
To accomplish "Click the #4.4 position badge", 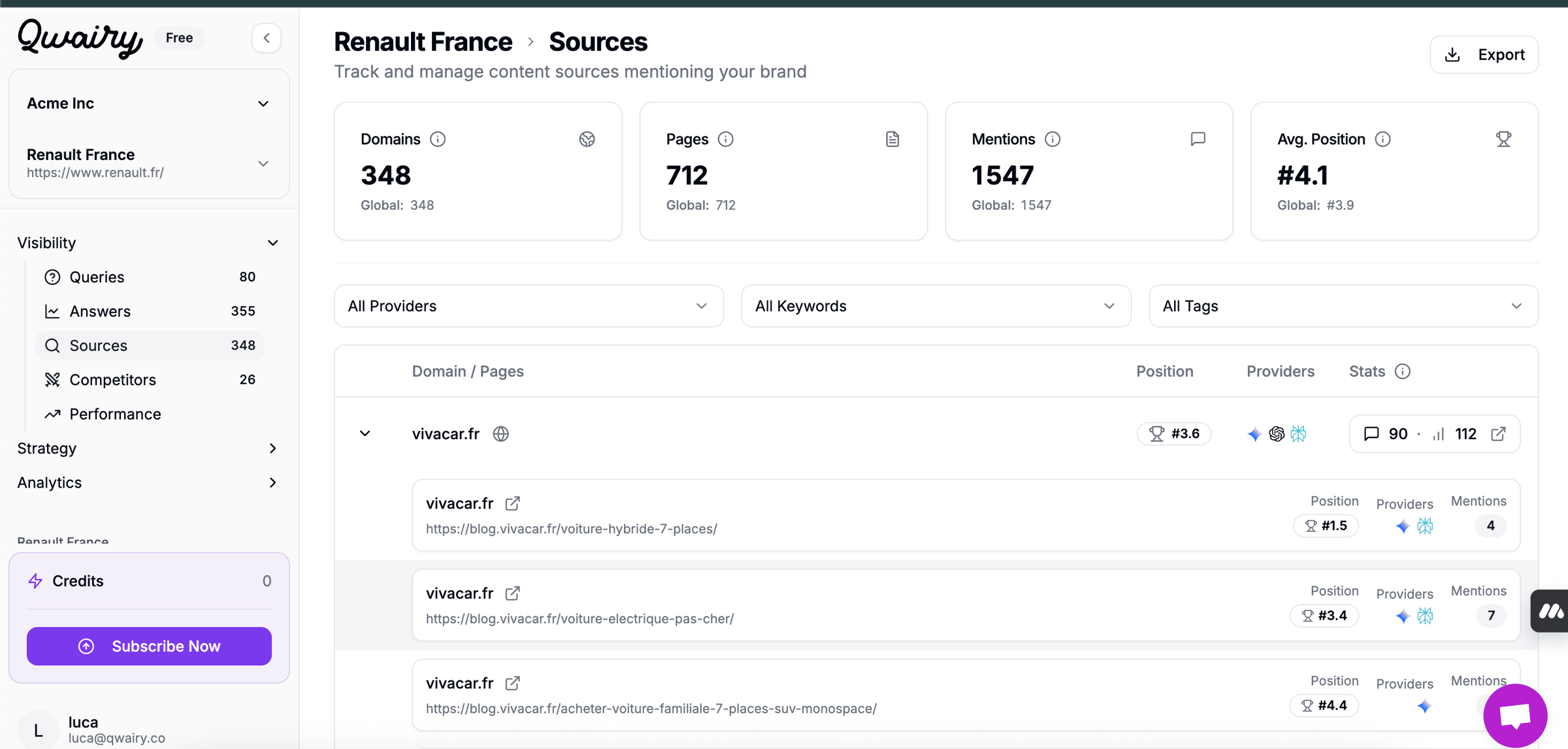I will point(1324,706).
